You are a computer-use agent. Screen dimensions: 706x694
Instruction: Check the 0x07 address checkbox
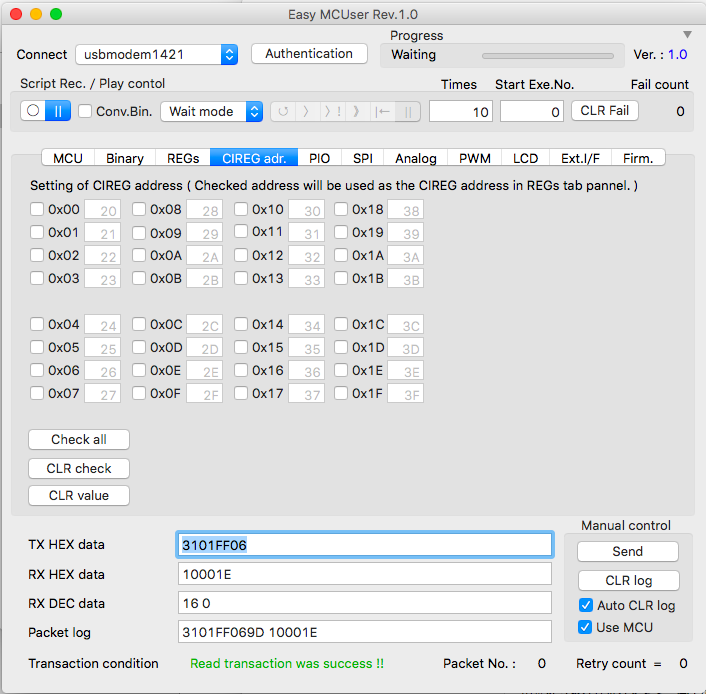tap(36, 393)
